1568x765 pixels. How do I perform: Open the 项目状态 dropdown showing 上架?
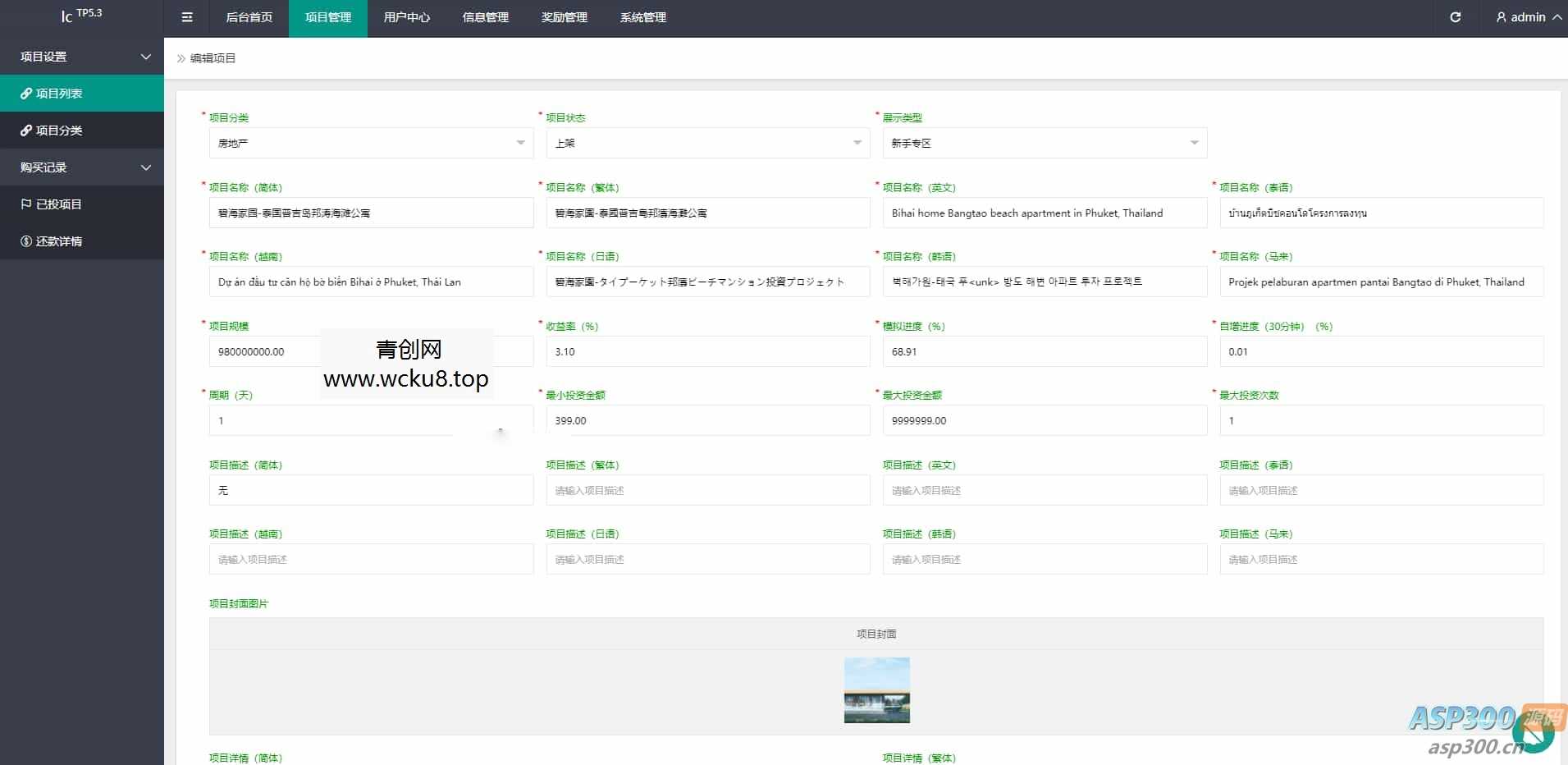point(707,143)
